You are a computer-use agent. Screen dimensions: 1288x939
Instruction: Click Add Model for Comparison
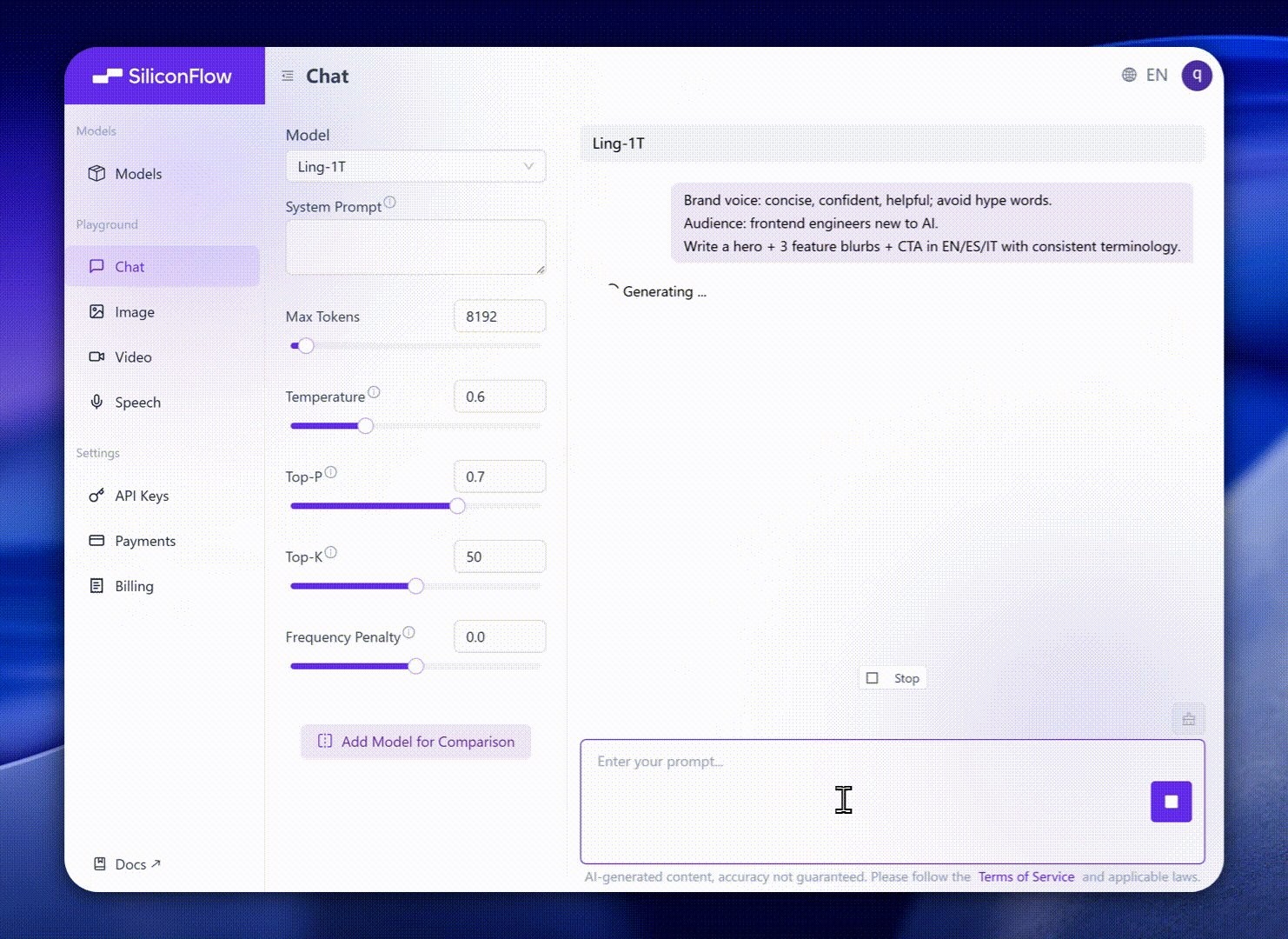tap(415, 742)
